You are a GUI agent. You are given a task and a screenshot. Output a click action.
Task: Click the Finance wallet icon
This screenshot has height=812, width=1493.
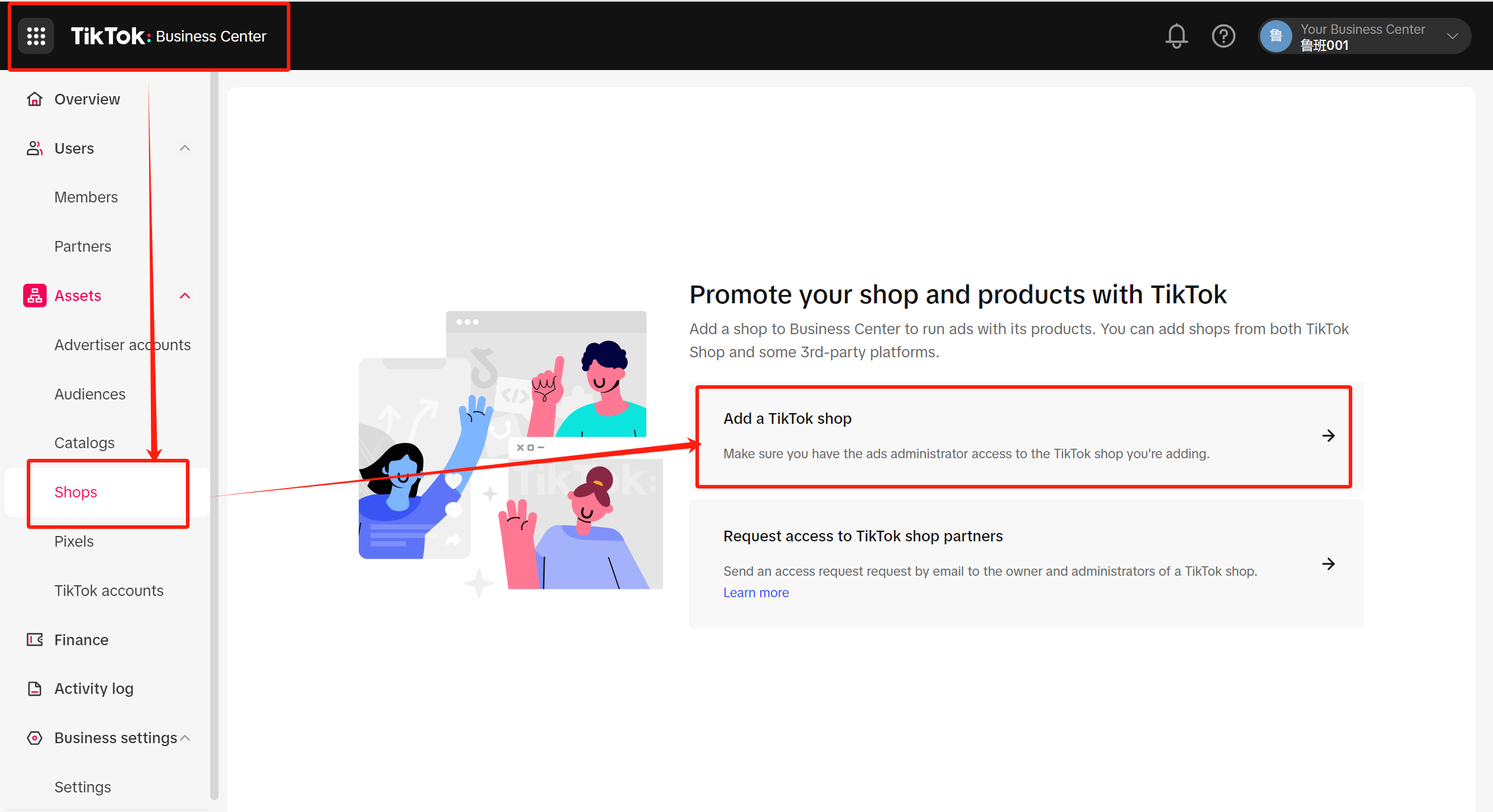coord(35,640)
